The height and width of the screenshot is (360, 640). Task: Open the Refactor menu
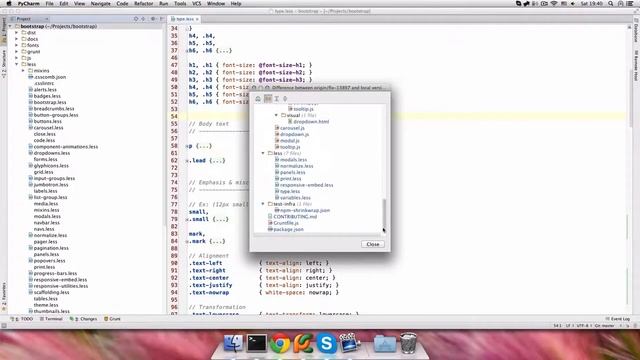point(144,4)
